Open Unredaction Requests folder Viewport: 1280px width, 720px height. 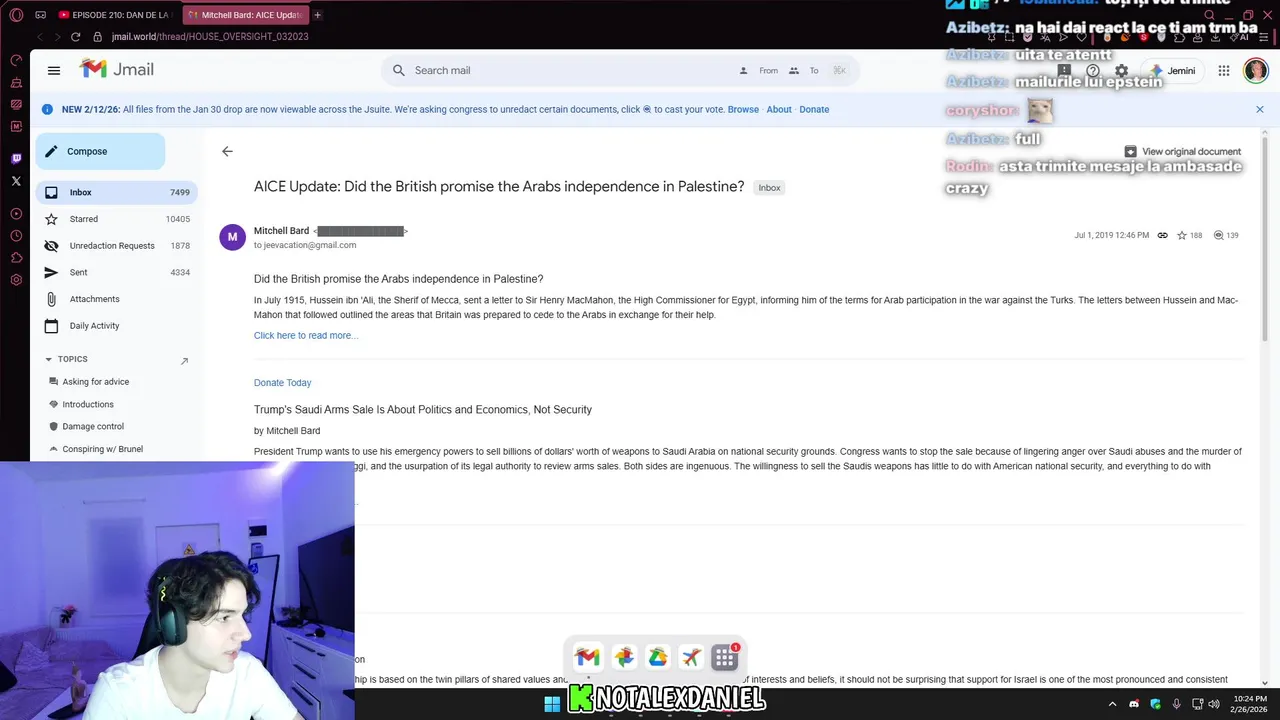[x=116, y=246]
